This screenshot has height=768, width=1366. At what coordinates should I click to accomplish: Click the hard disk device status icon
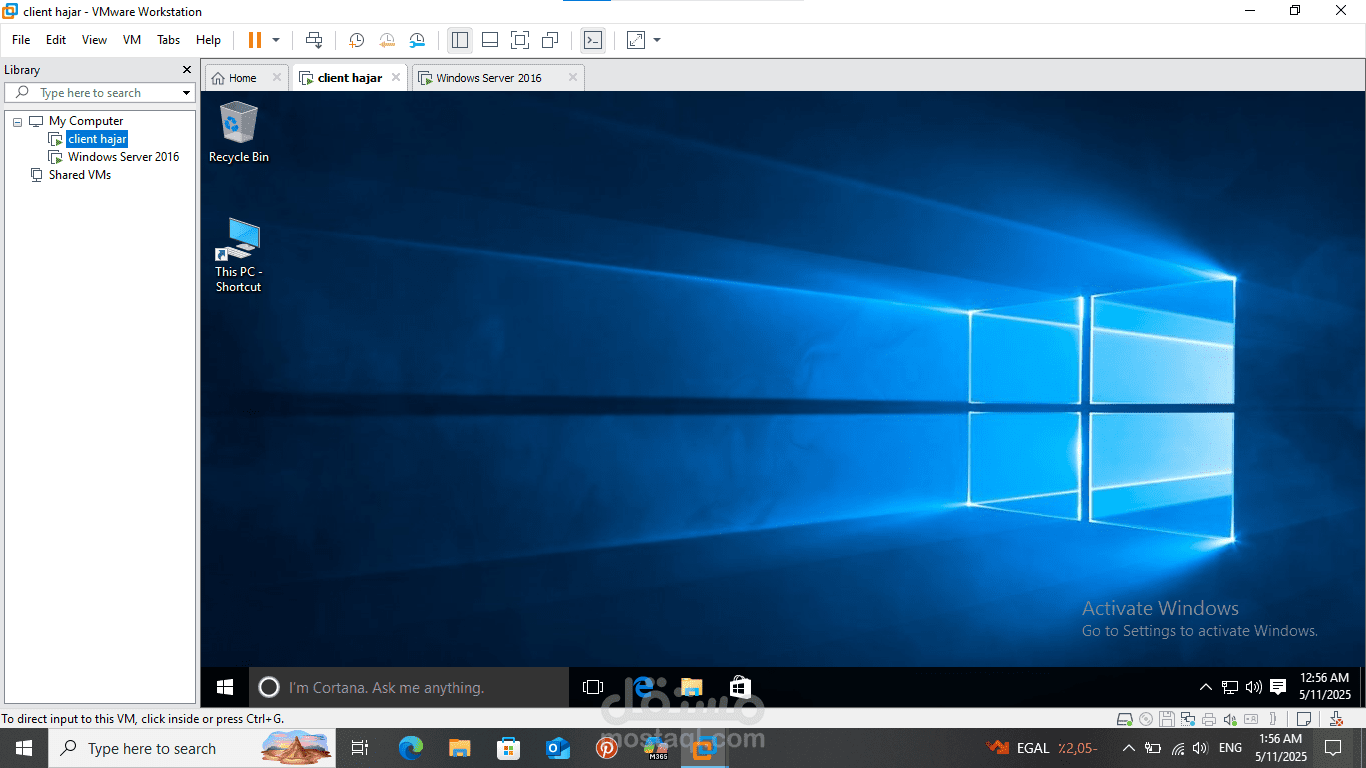tap(1125, 719)
